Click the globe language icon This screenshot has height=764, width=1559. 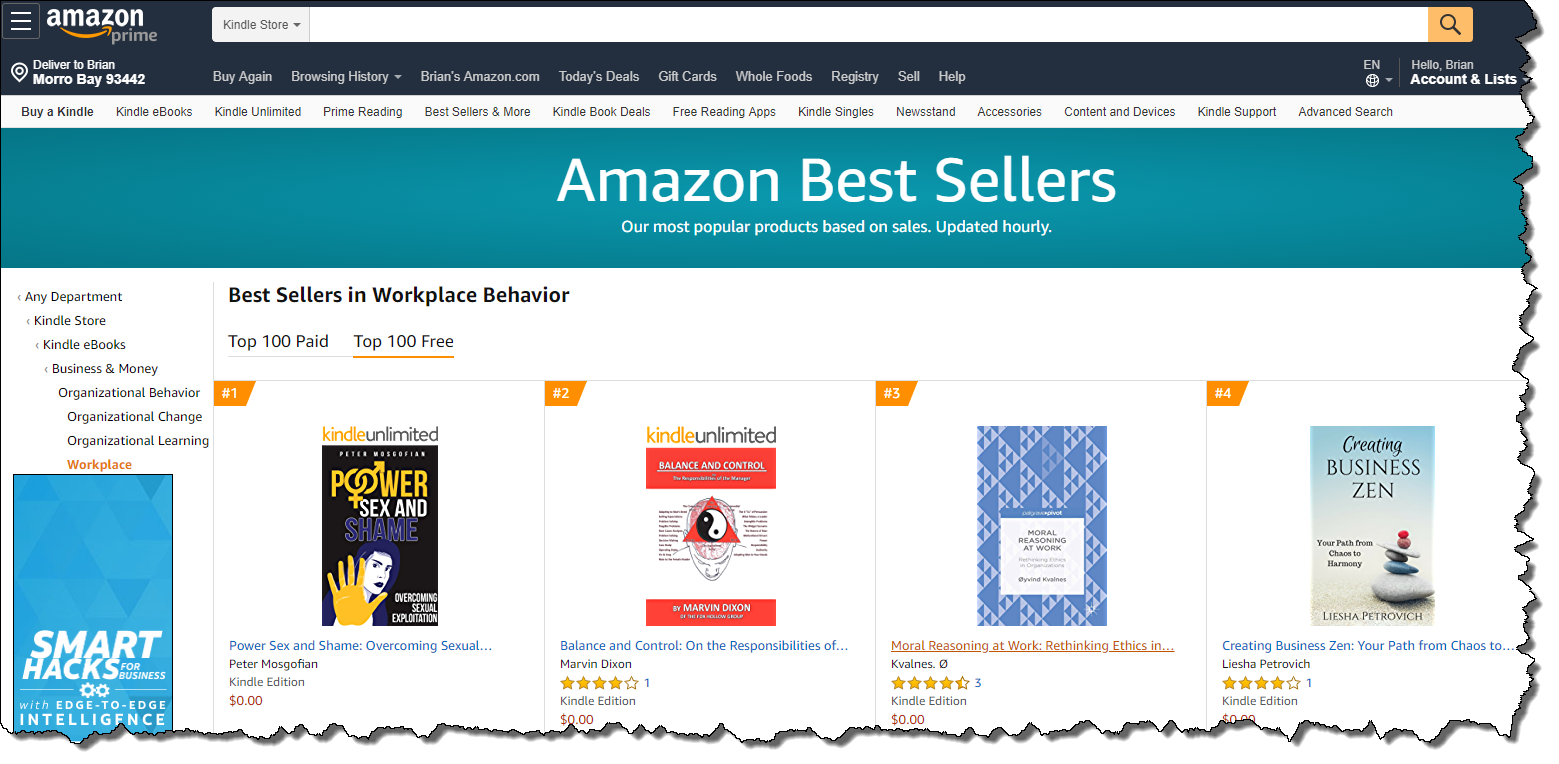click(x=1372, y=80)
